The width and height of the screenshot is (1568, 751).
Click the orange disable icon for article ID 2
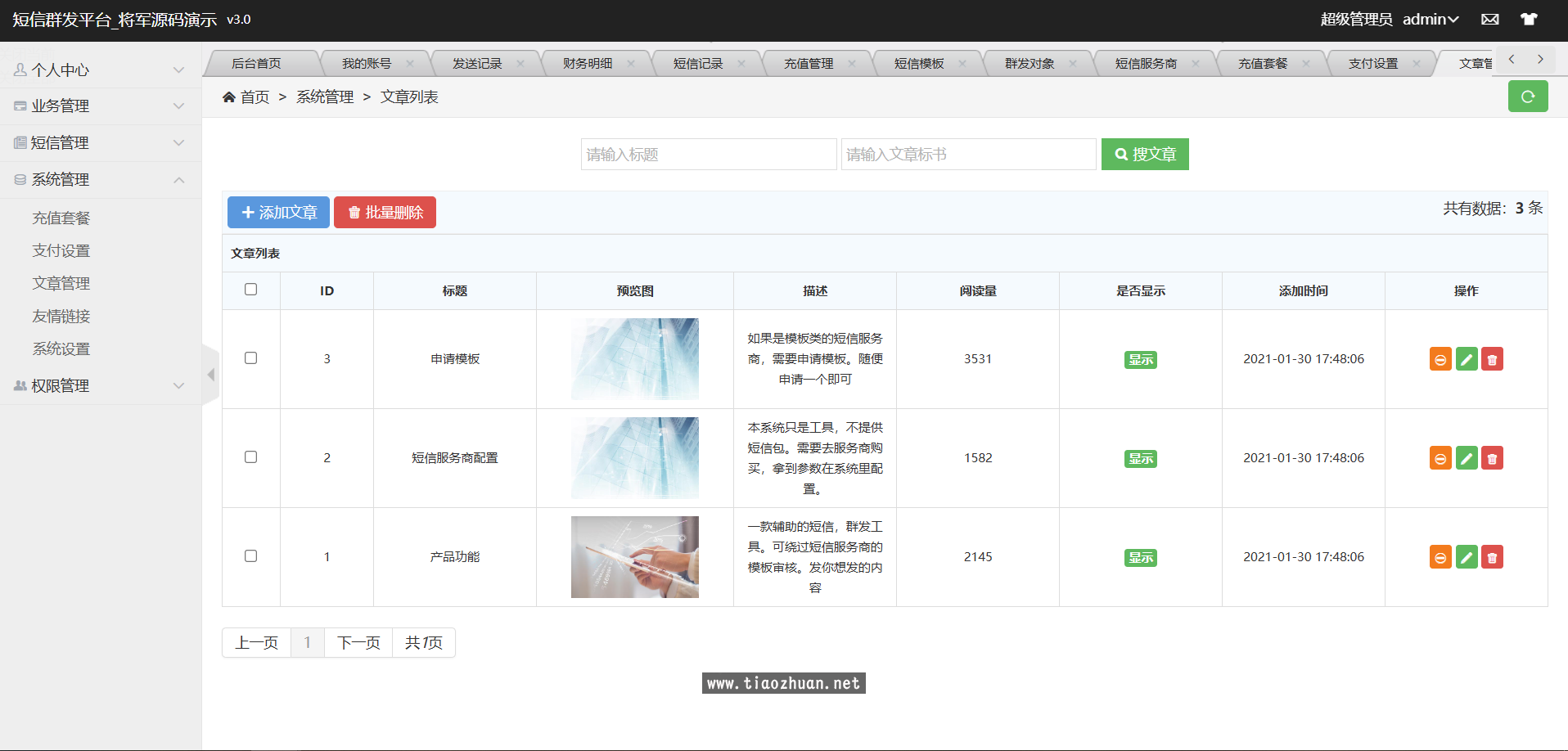1440,457
